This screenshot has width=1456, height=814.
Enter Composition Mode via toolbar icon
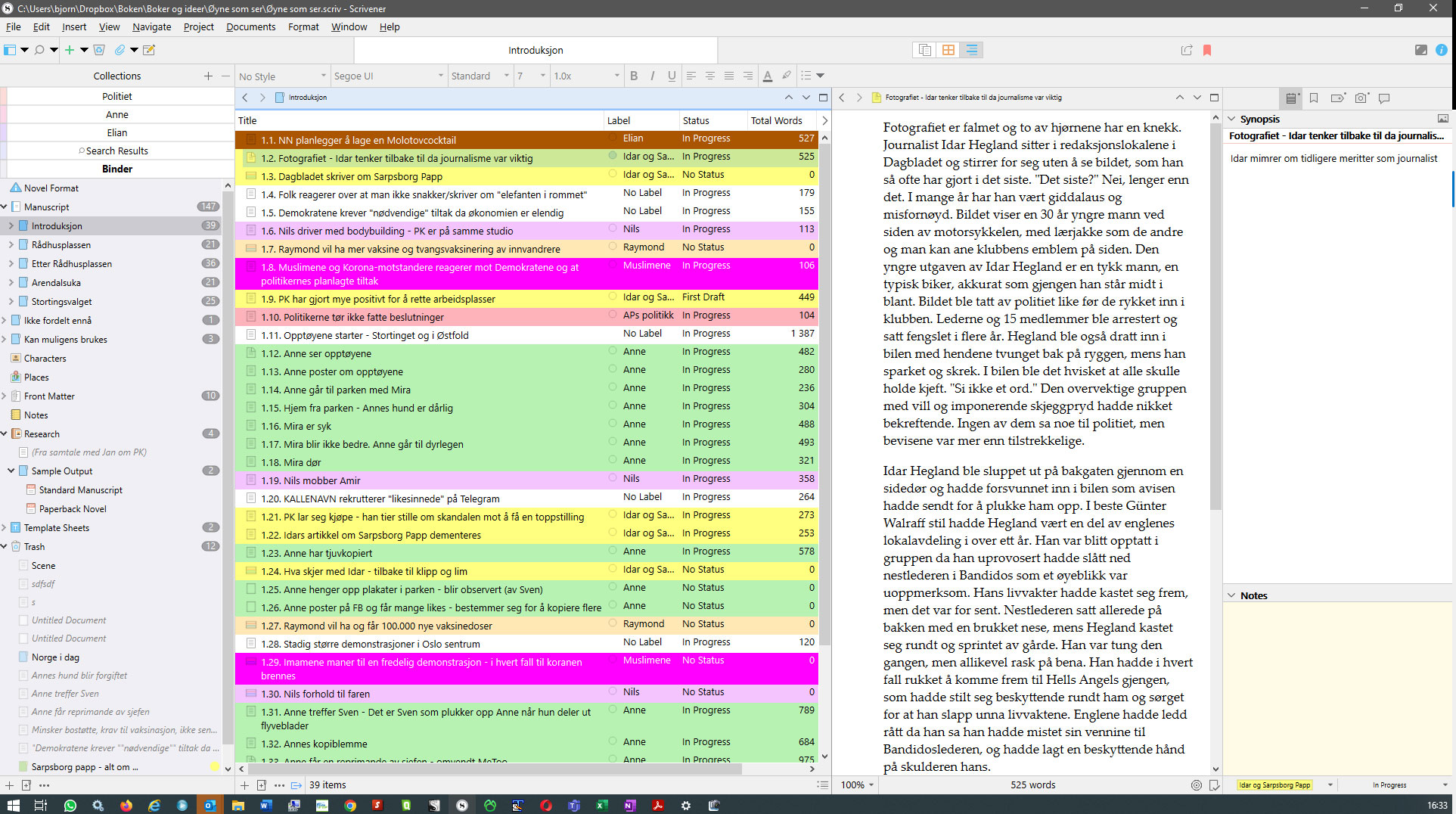coord(1421,50)
